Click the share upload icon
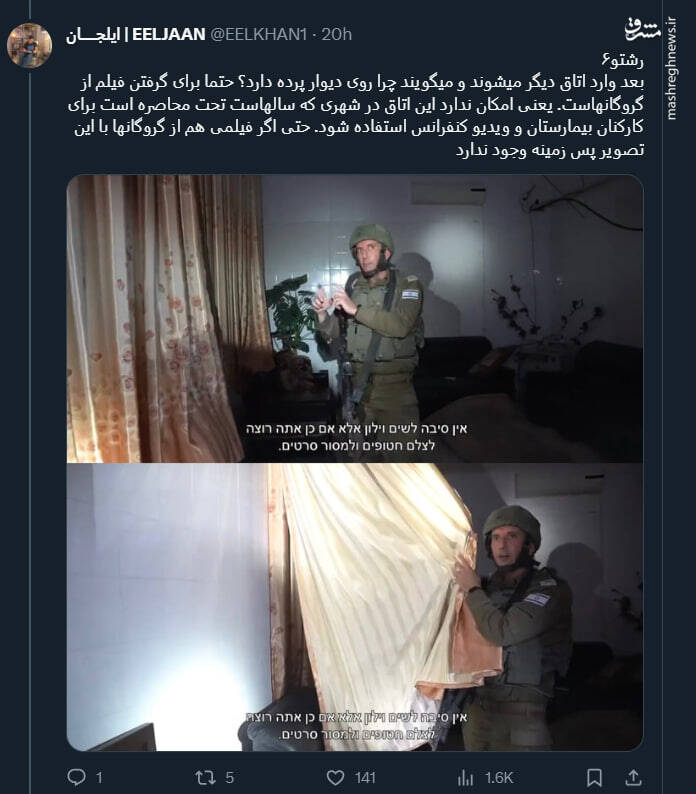The image size is (696, 794). pyautogui.click(x=633, y=777)
